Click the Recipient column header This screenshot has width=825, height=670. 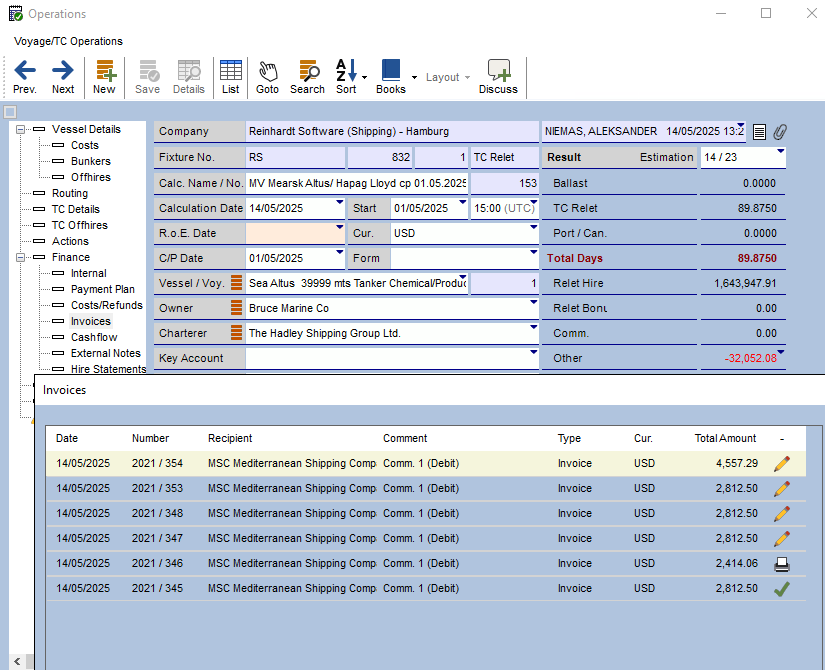click(230, 438)
